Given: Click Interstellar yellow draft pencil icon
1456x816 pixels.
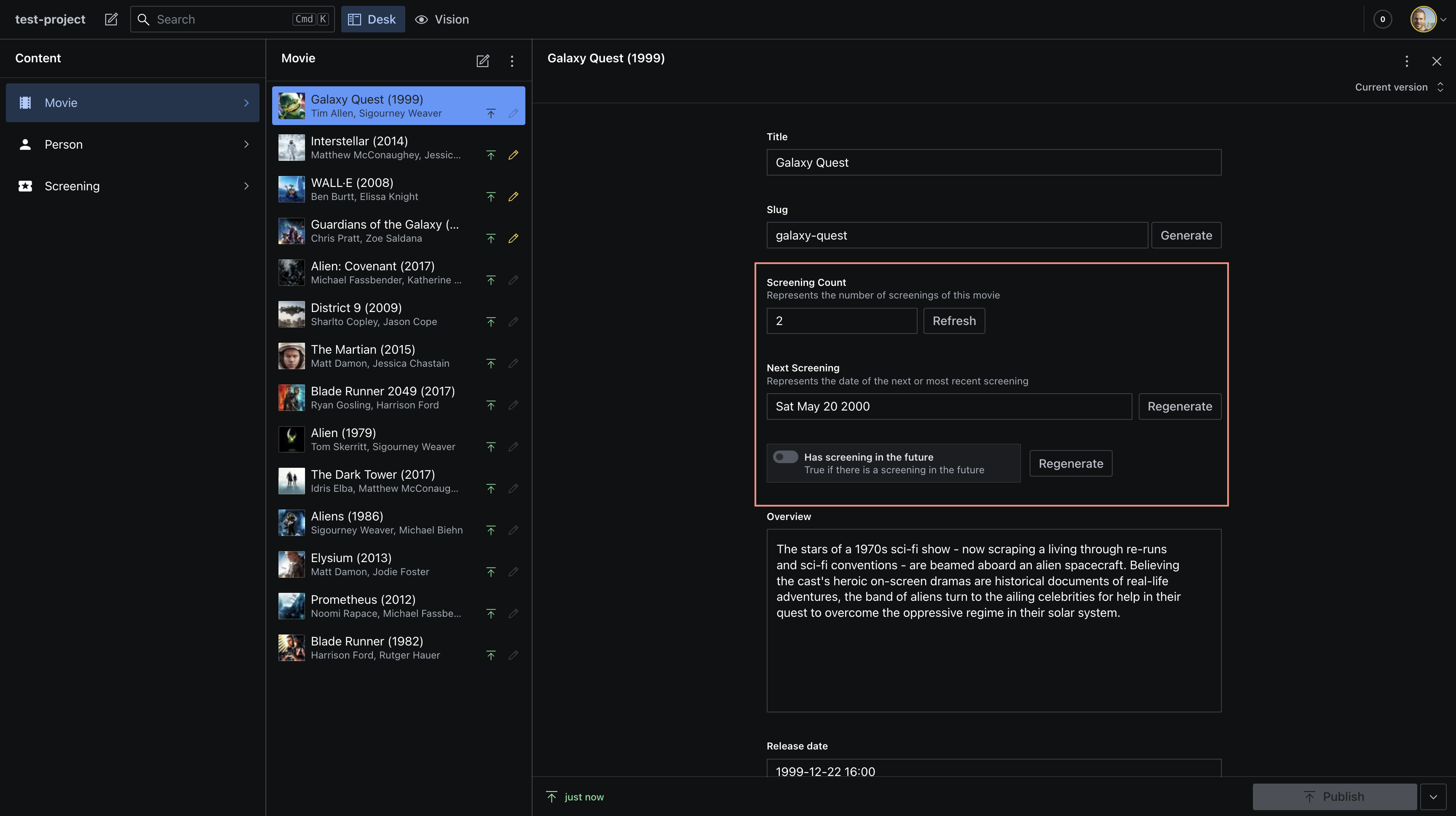Looking at the screenshot, I should coord(513,155).
